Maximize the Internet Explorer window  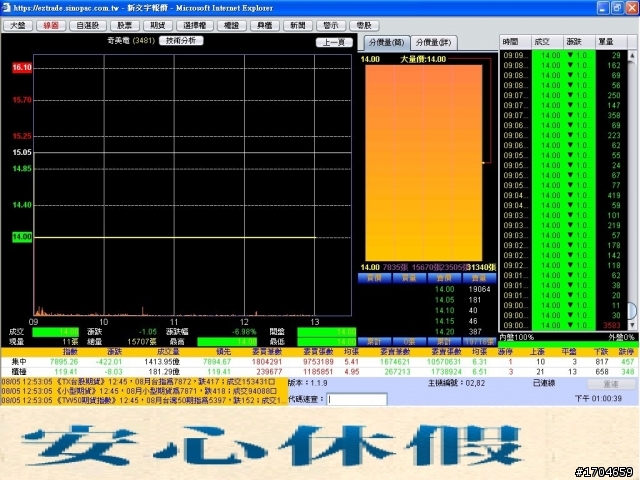[x=617, y=8]
